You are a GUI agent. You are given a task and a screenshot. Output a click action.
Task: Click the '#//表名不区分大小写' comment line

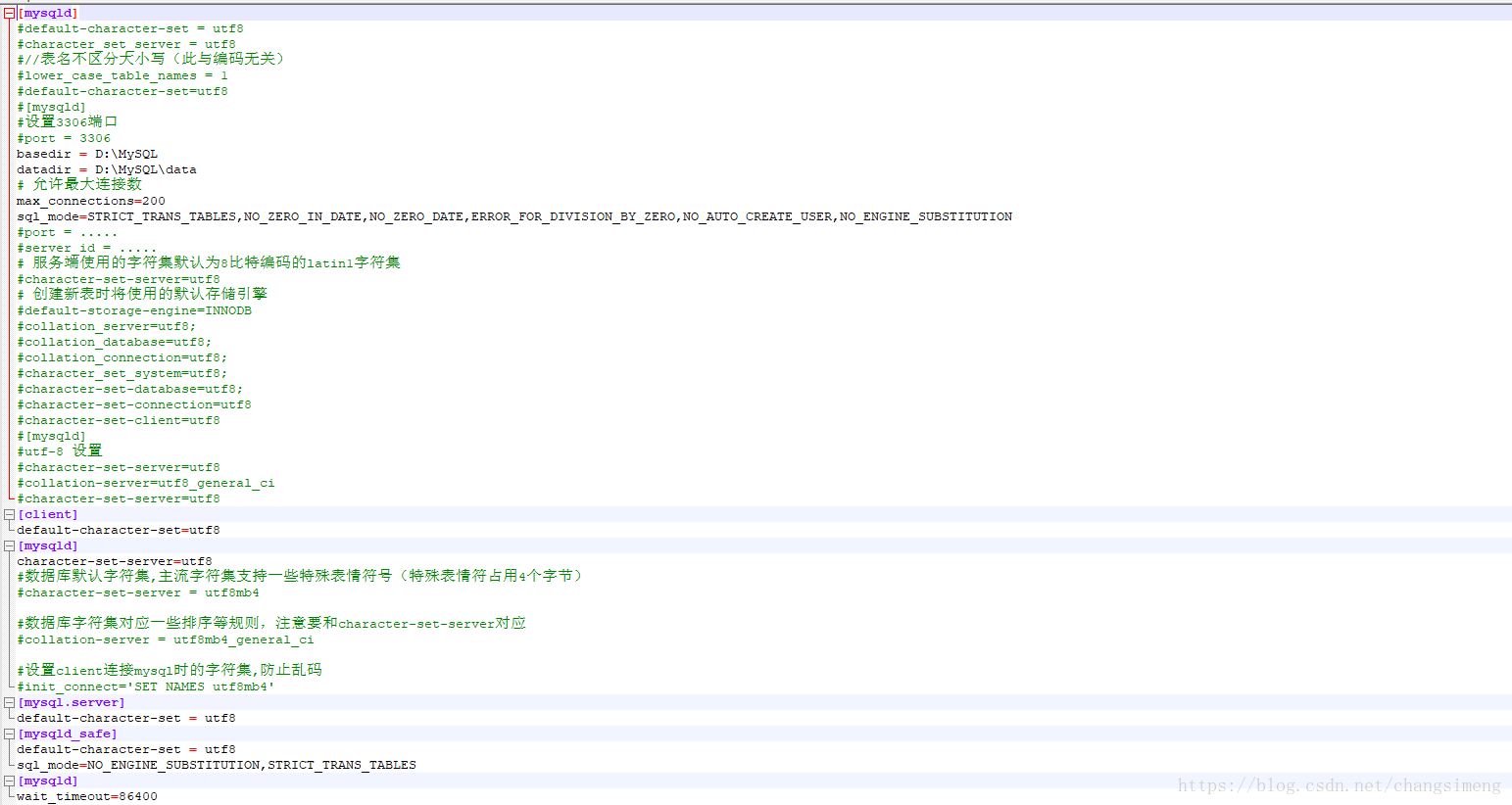152,59
